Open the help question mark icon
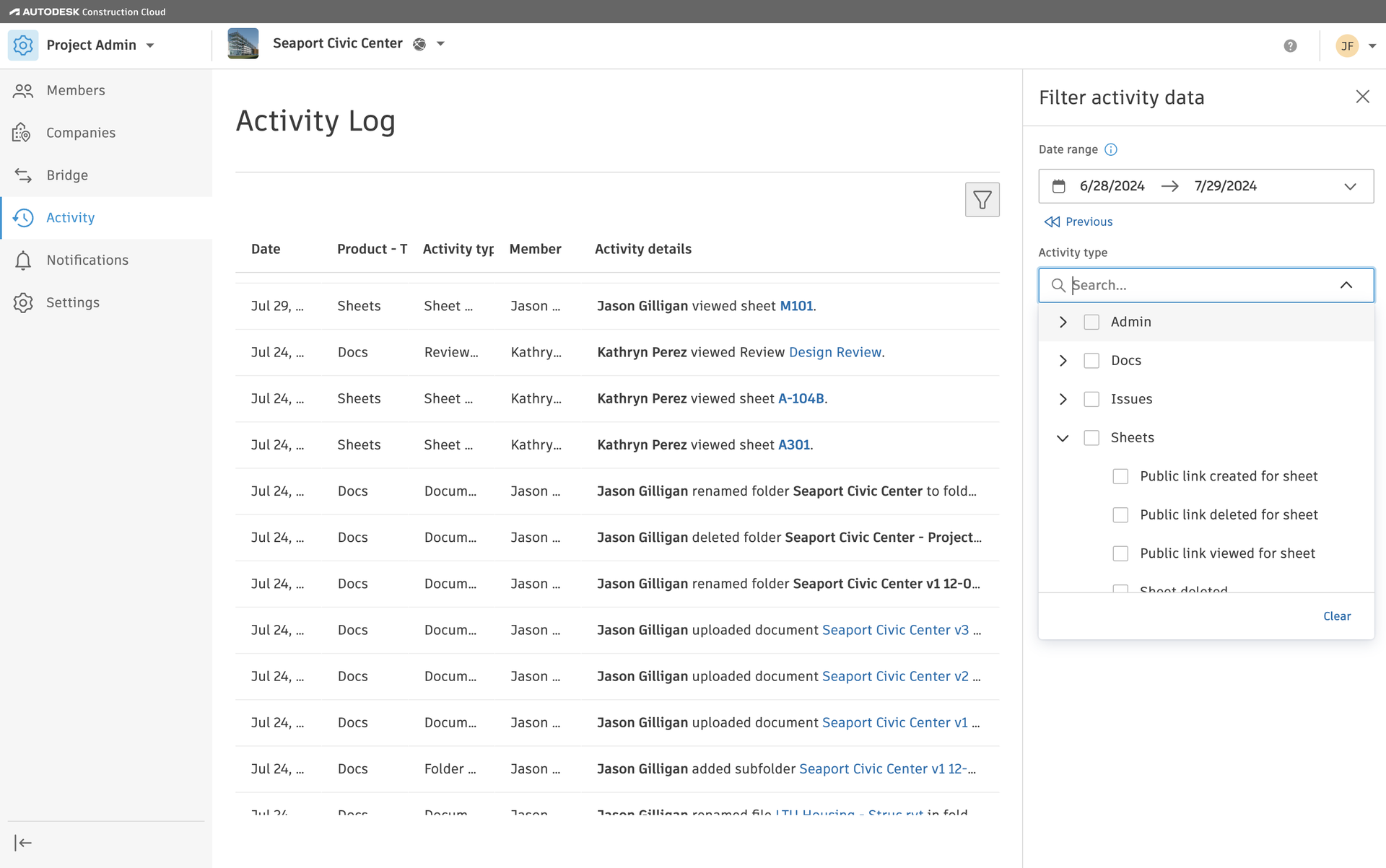 [x=1291, y=45]
